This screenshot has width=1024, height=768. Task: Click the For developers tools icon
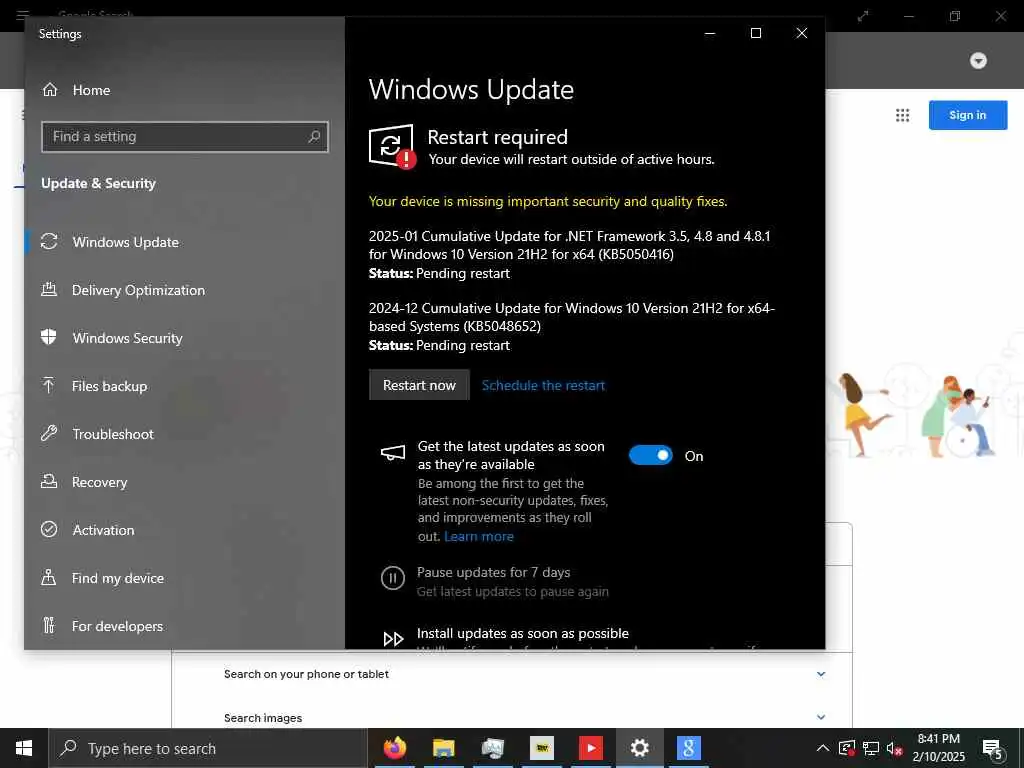[x=49, y=626]
